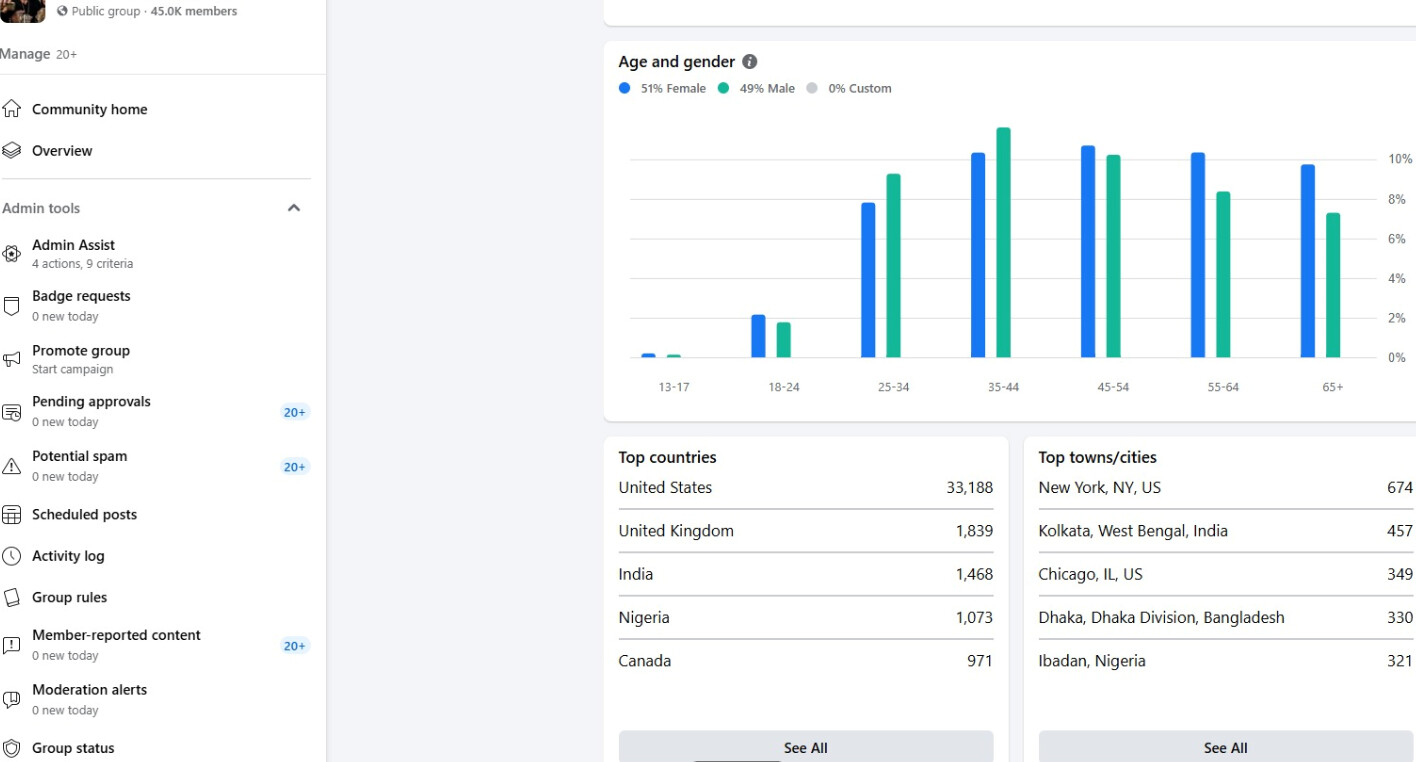Viewport: 1416px width, 762px height.
Task: Click the group thumbnail photo
Action: coord(22,10)
